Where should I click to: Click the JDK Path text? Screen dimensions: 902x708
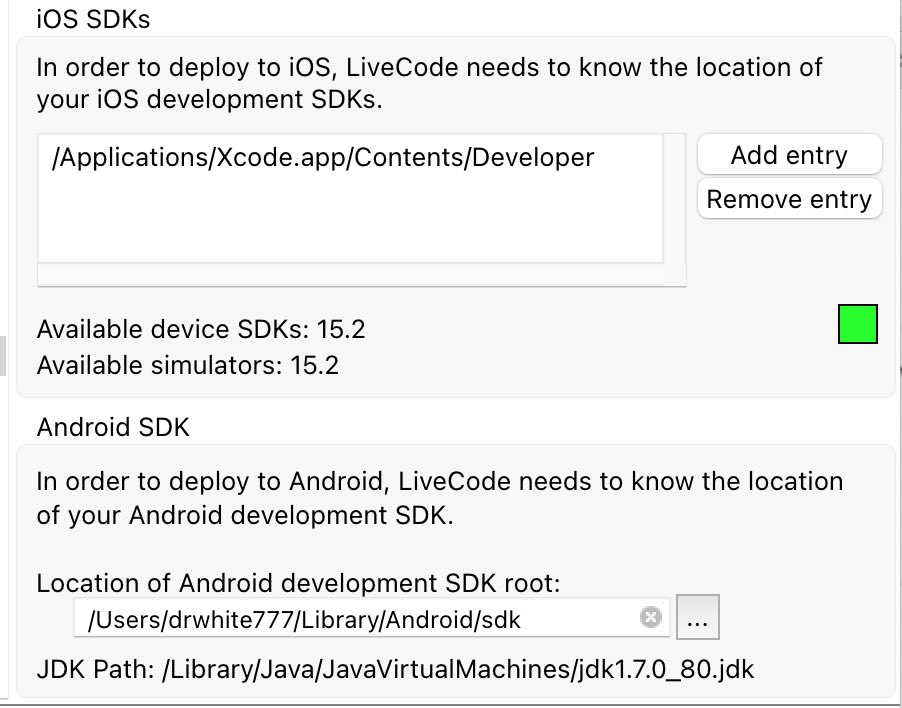coord(98,669)
